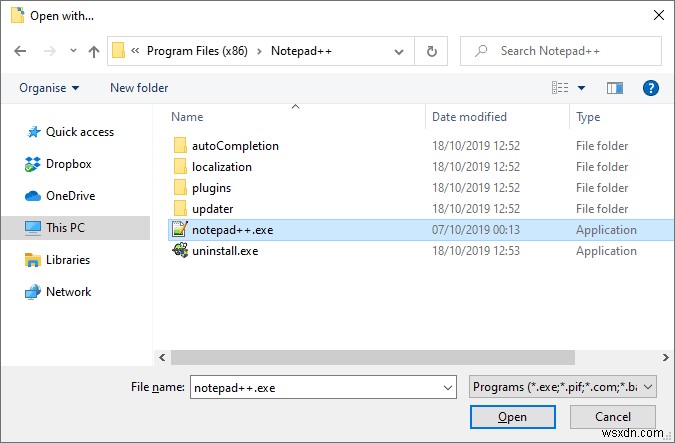The height and width of the screenshot is (443, 675).
Task: Click the Notepad++ breadcrumb segment
Action: point(301,51)
